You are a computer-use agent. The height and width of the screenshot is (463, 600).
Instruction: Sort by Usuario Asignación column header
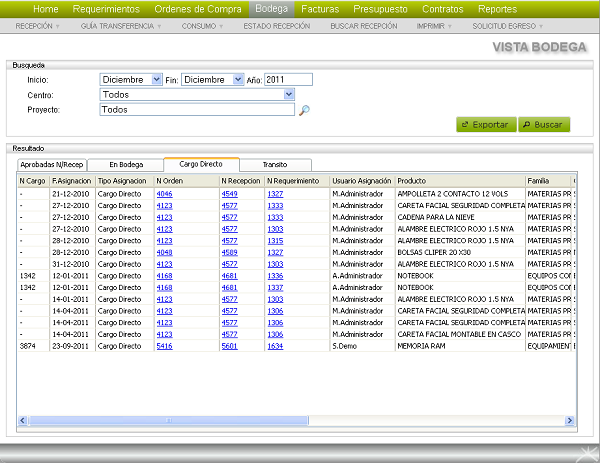pos(362,181)
